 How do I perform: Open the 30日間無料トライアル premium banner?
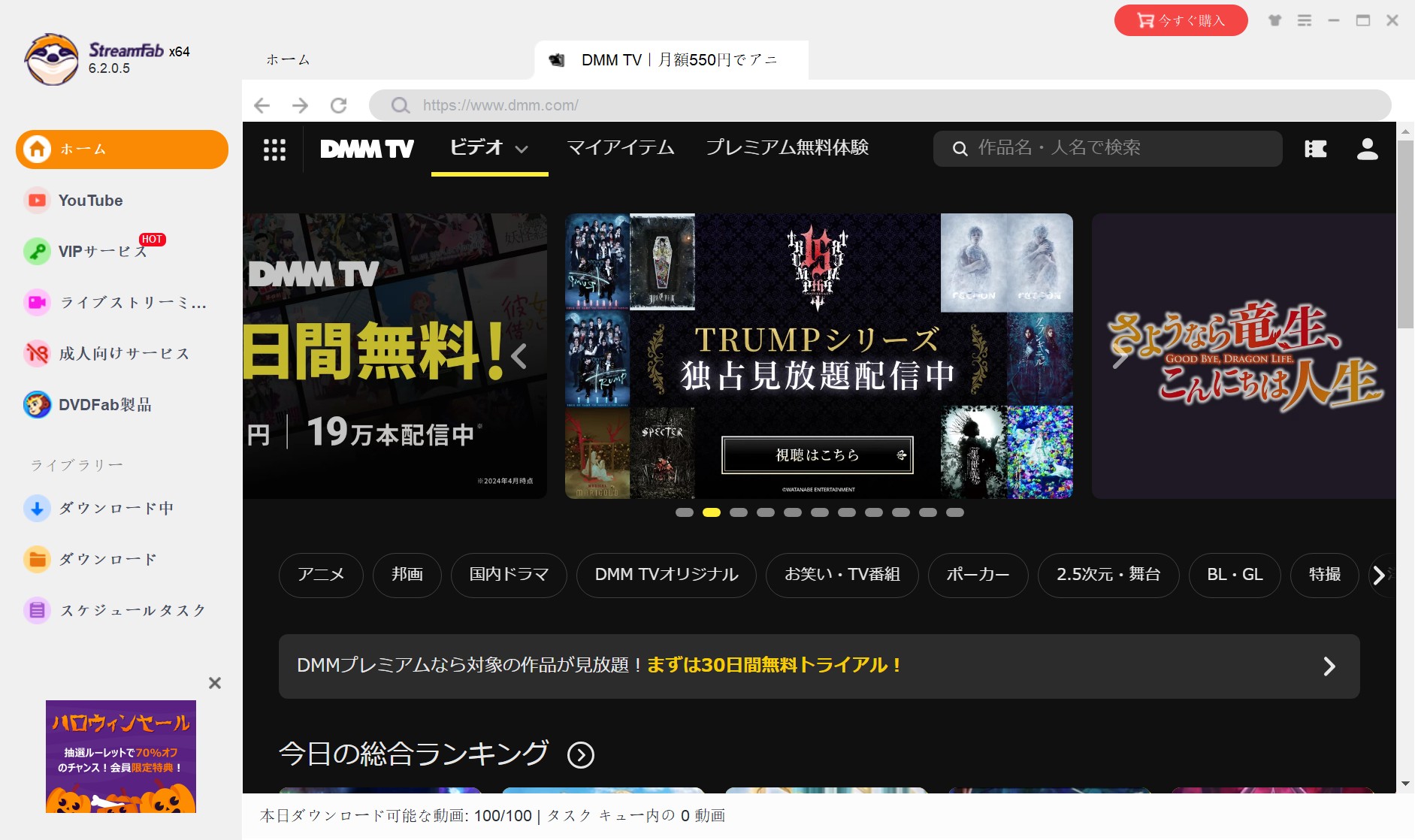tap(819, 666)
